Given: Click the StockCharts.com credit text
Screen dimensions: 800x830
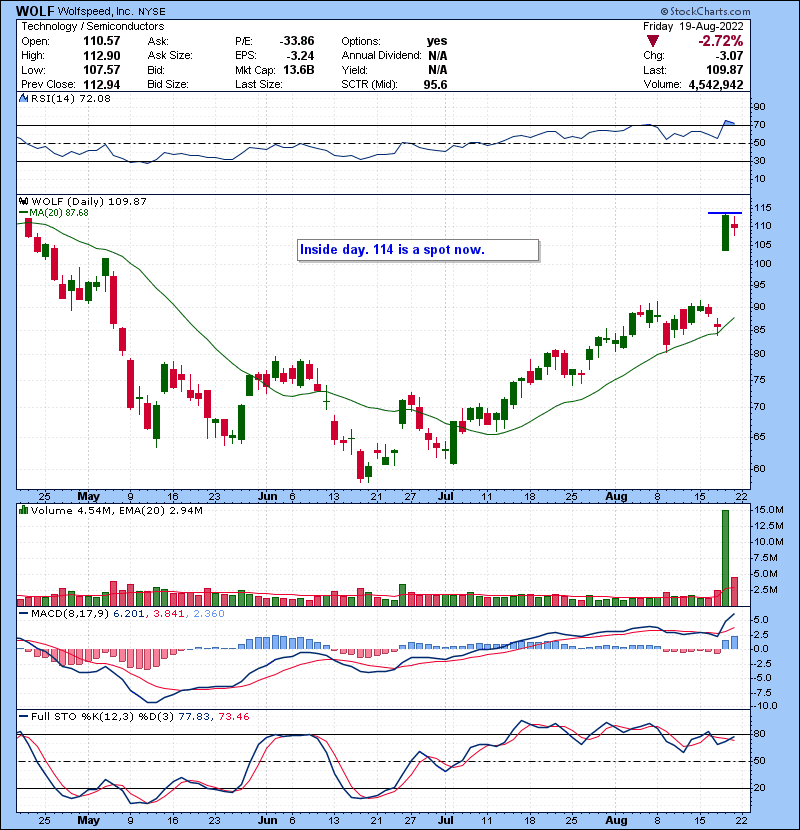Looking at the screenshot, I should point(705,11).
